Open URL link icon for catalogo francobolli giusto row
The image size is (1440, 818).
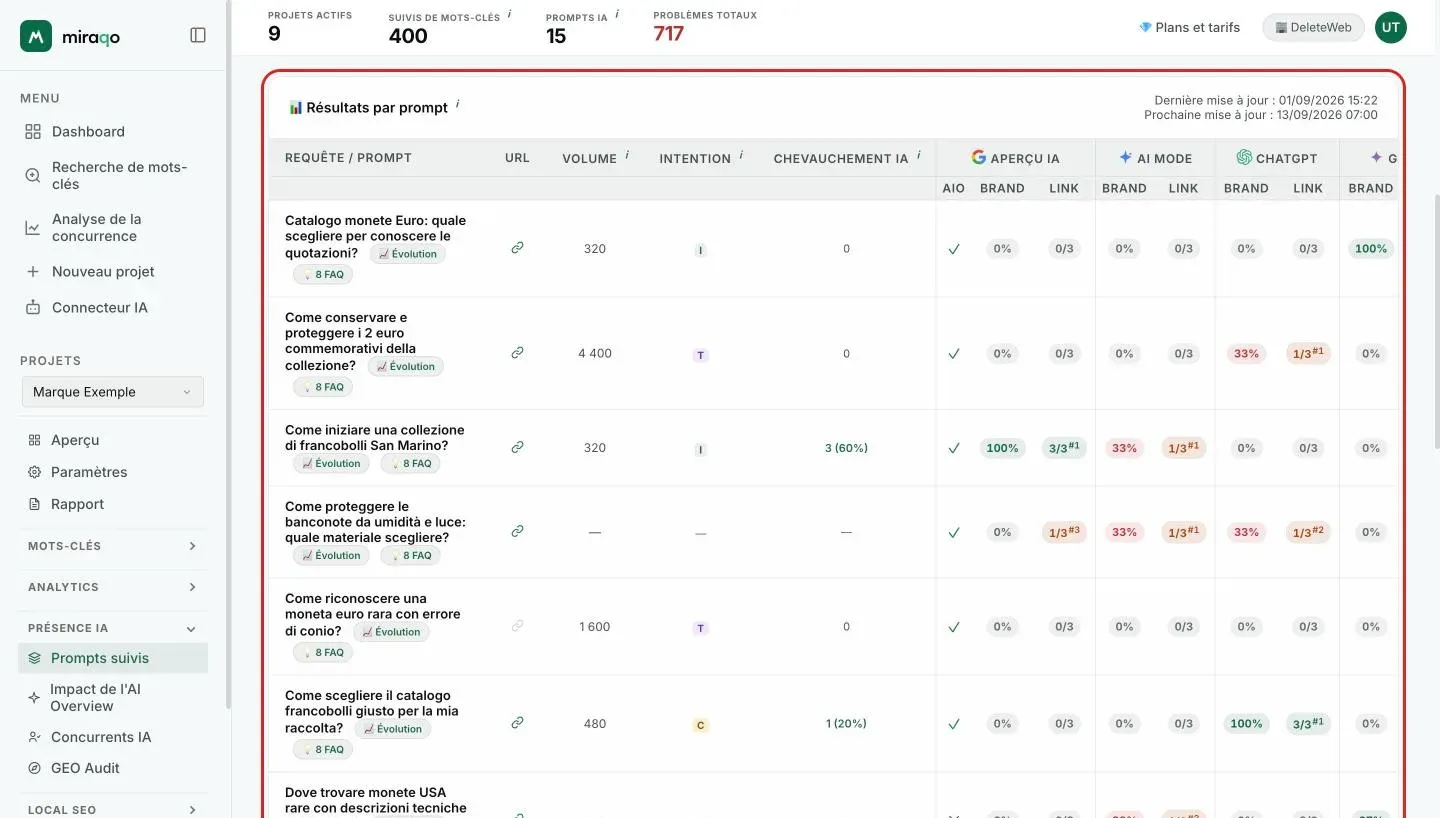(x=517, y=722)
